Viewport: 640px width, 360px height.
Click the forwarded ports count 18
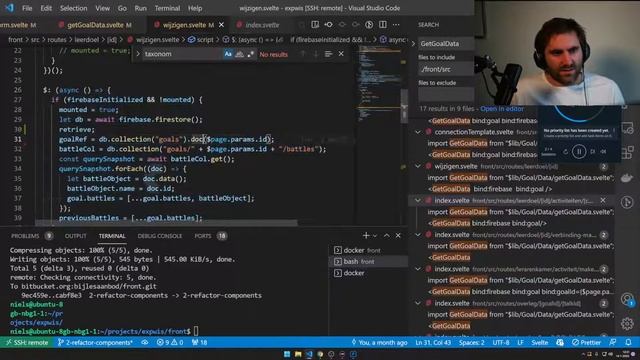(200, 342)
